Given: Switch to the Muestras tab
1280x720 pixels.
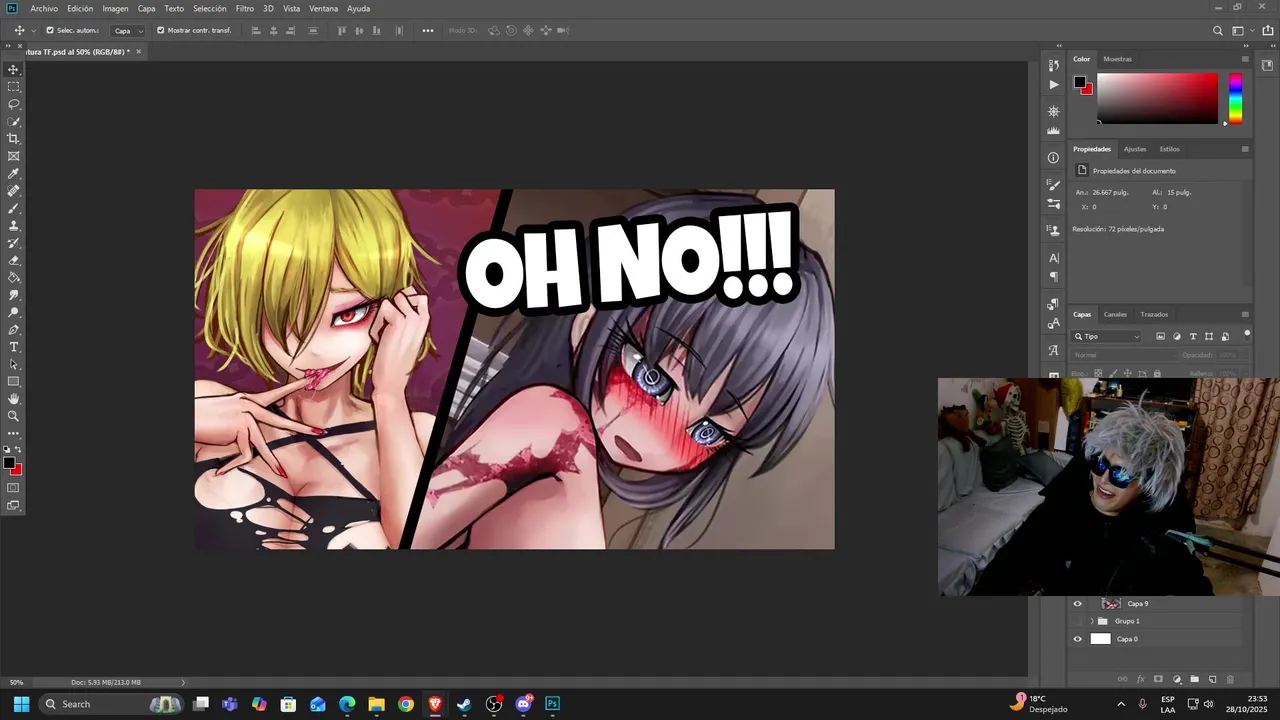Looking at the screenshot, I should (1117, 59).
